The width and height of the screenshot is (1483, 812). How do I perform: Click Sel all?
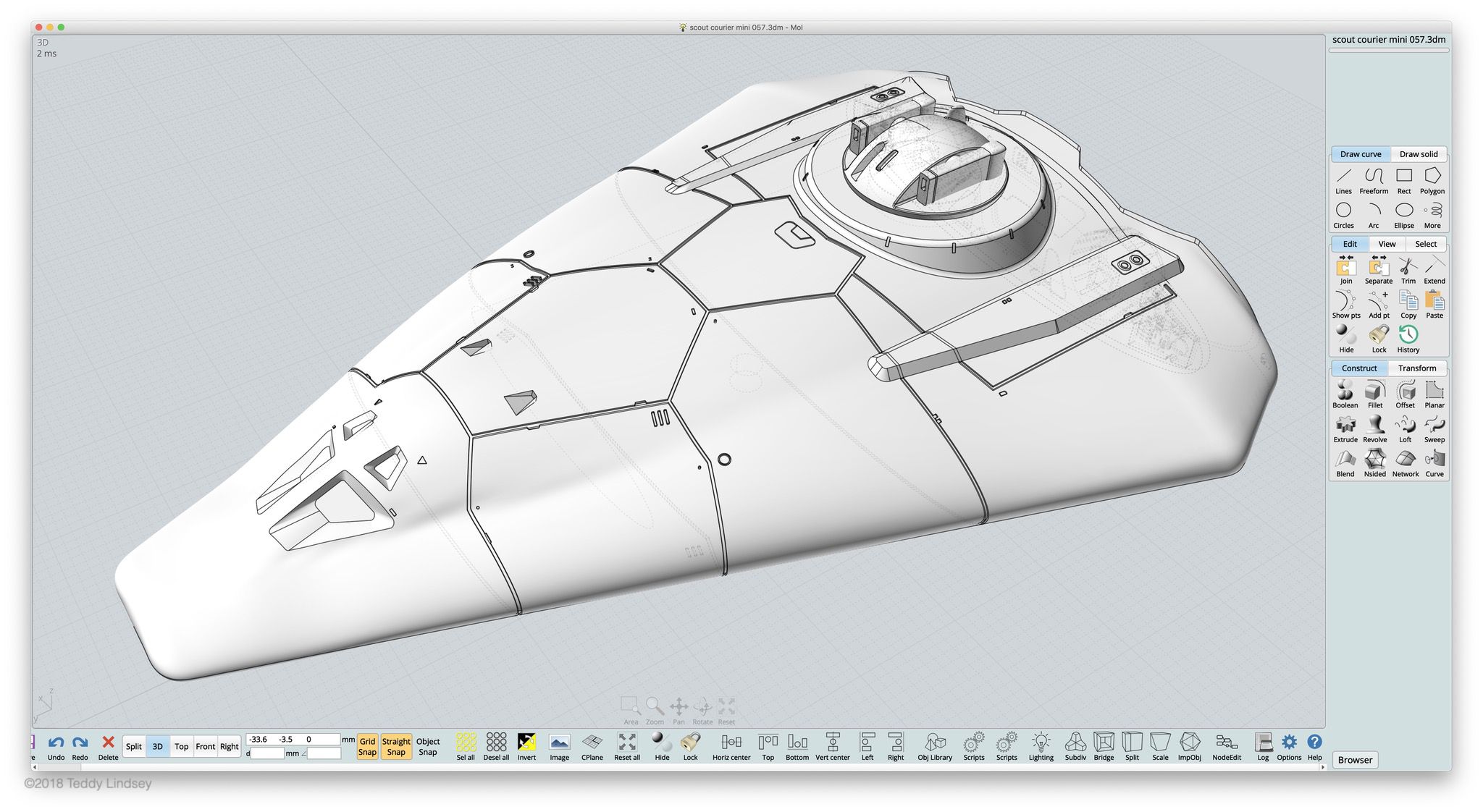pos(466,748)
